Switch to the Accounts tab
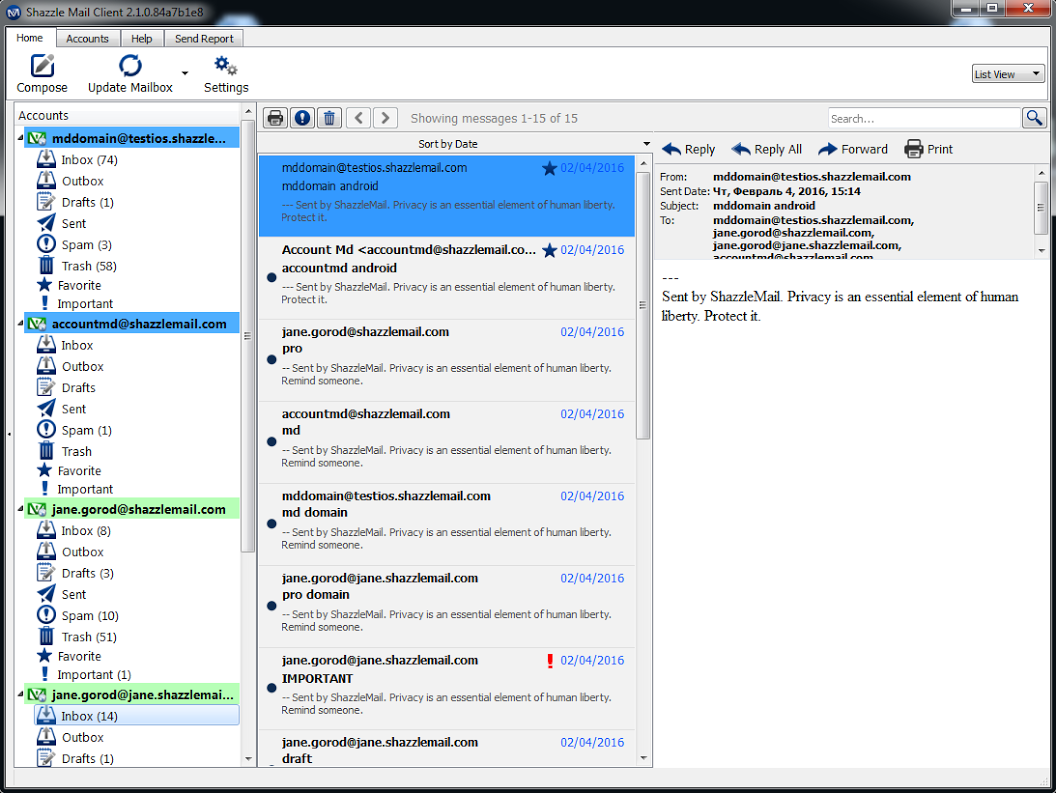This screenshot has height=793, width=1056. (88, 38)
